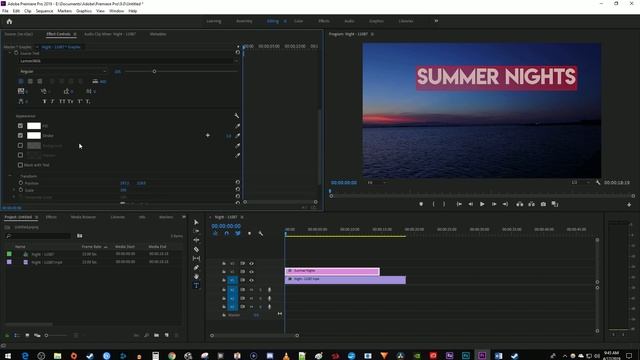Open the Appearance settings wrench
The width and height of the screenshot is (640, 360).
[237, 116]
